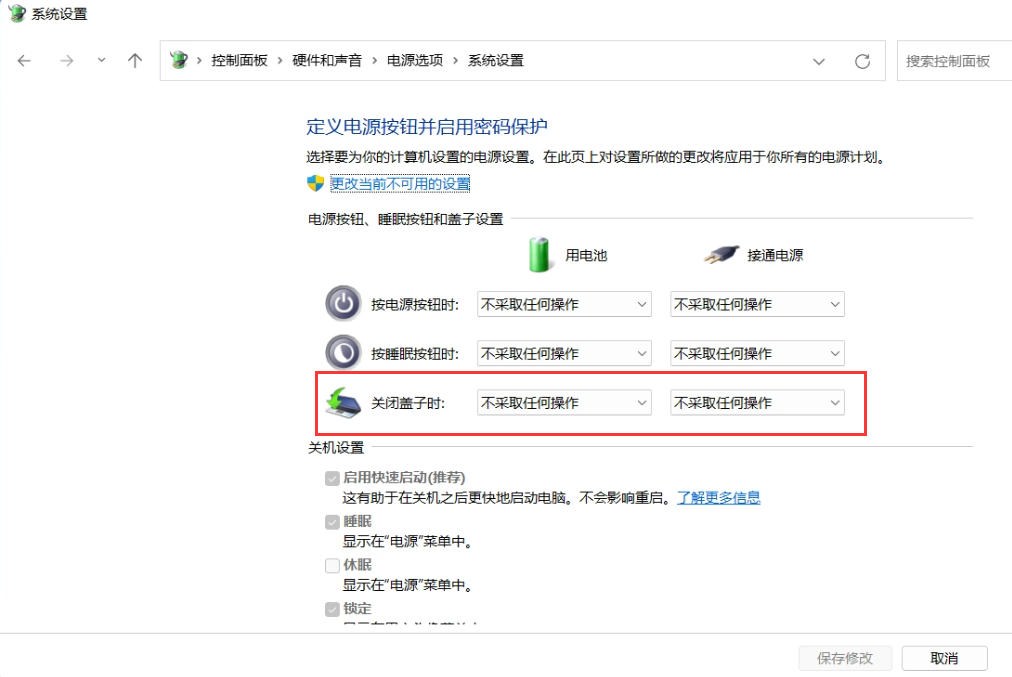Expand the address bar history dropdown arrow
The width and height of the screenshot is (1012, 677).
[x=819, y=60]
